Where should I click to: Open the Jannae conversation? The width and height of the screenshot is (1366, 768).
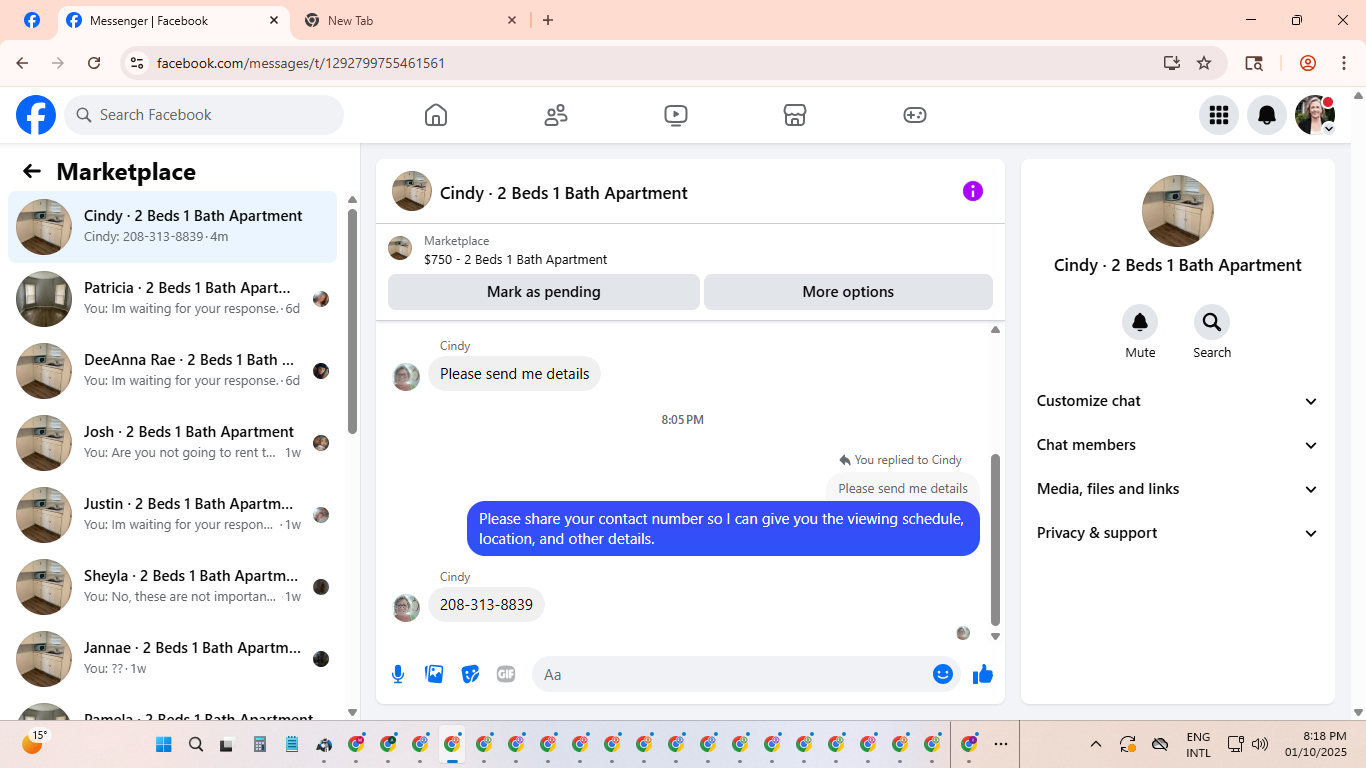pyautogui.click(x=172, y=659)
